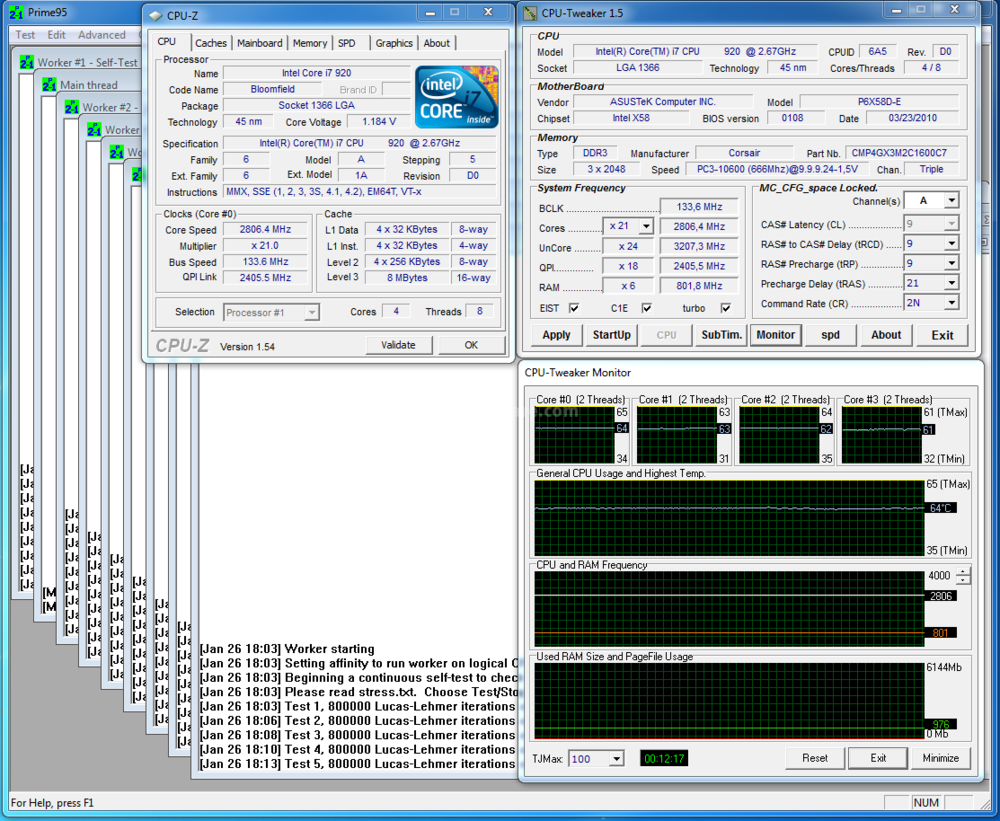
Task: Open the RAS# to CAS# Delay (tRCD) dropdown
Action: pyautogui.click(x=952, y=244)
